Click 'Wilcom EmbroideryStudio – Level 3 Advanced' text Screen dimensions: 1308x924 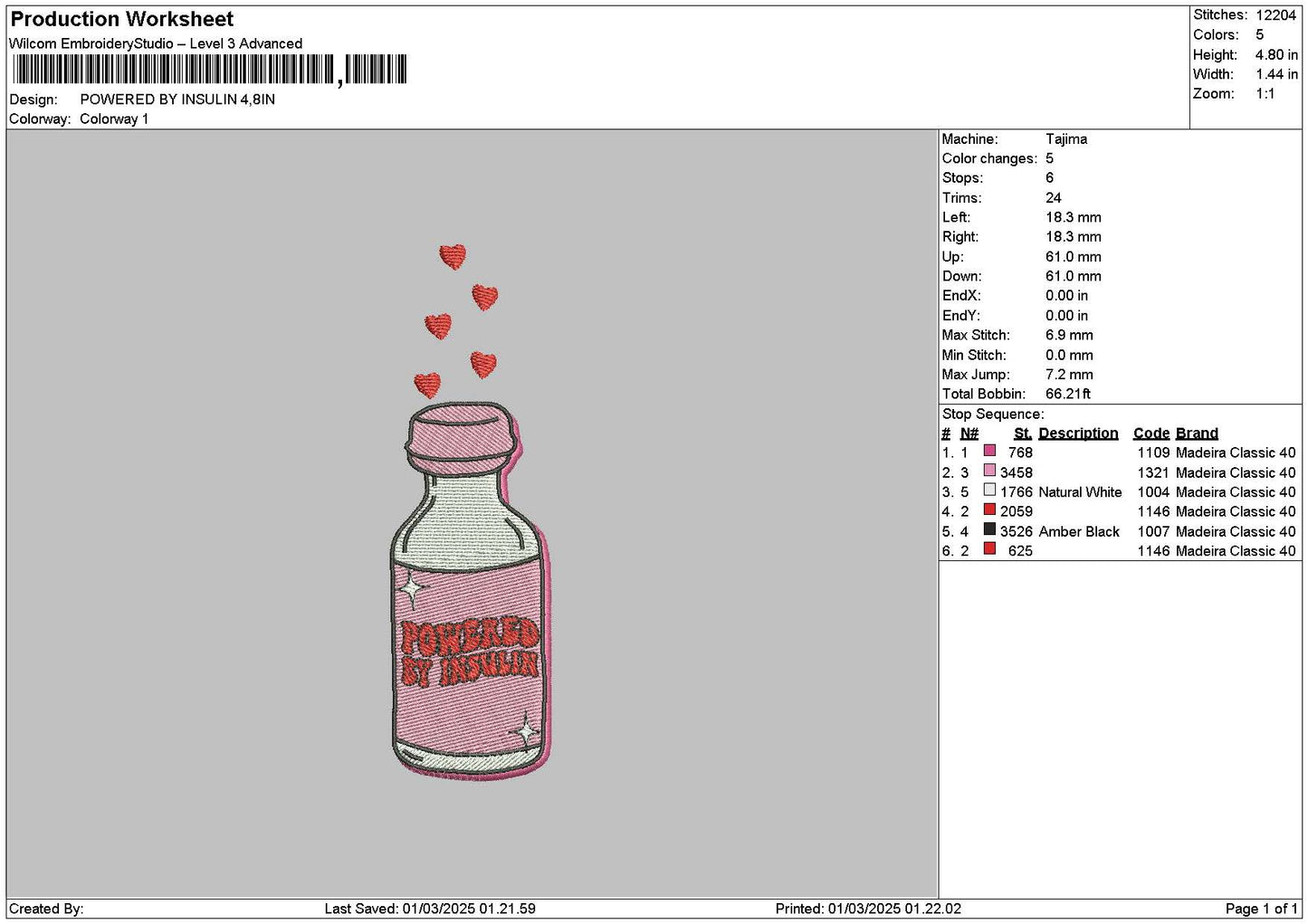[x=156, y=43]
